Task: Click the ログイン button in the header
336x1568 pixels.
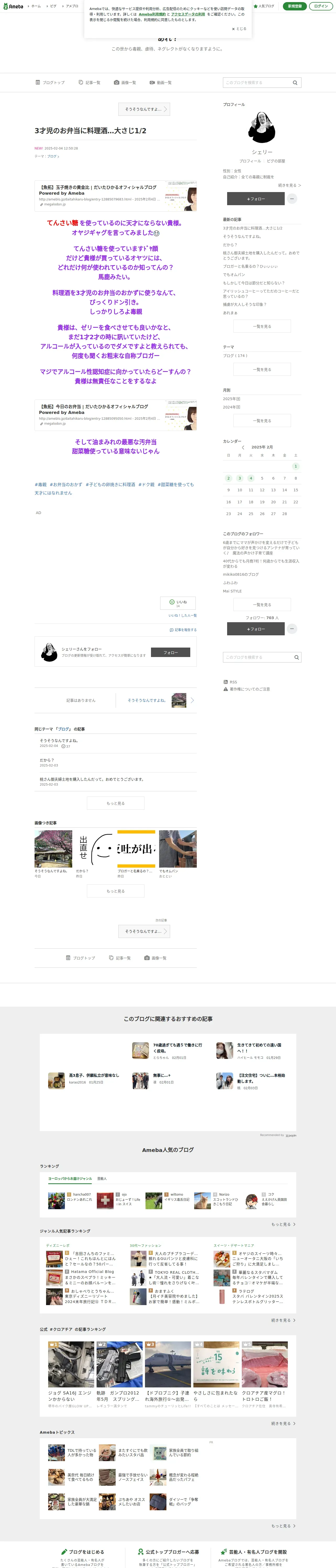Action: click(321, 6)
